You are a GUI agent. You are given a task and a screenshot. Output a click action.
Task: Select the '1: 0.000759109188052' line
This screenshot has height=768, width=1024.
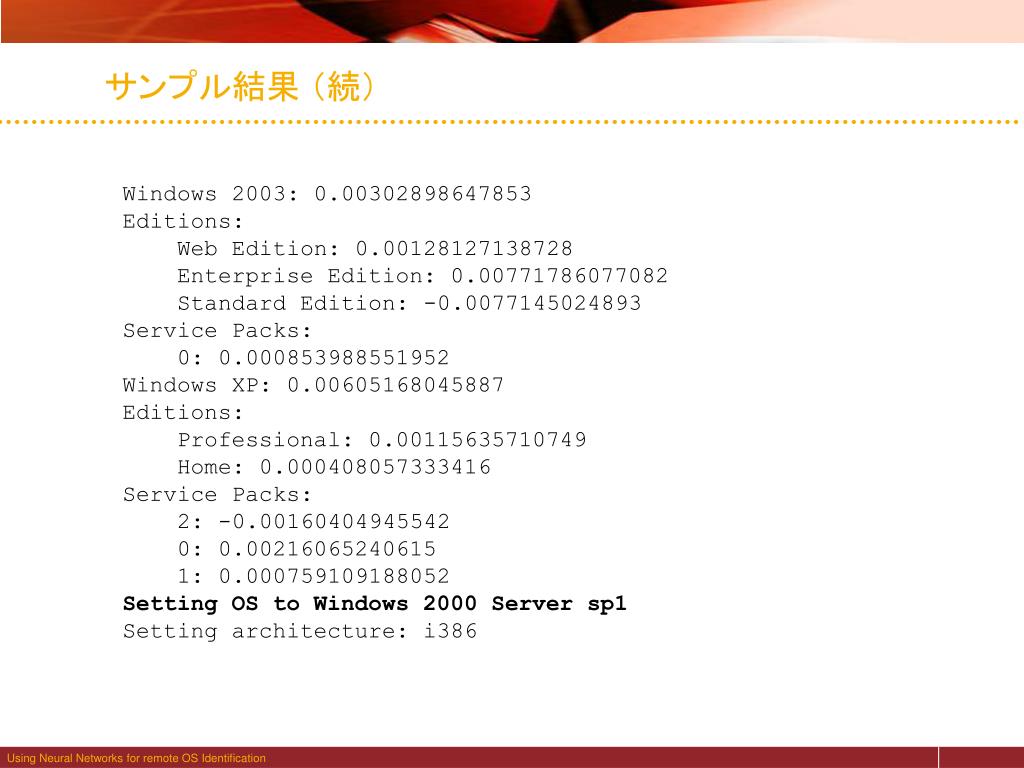coord(313,576)
